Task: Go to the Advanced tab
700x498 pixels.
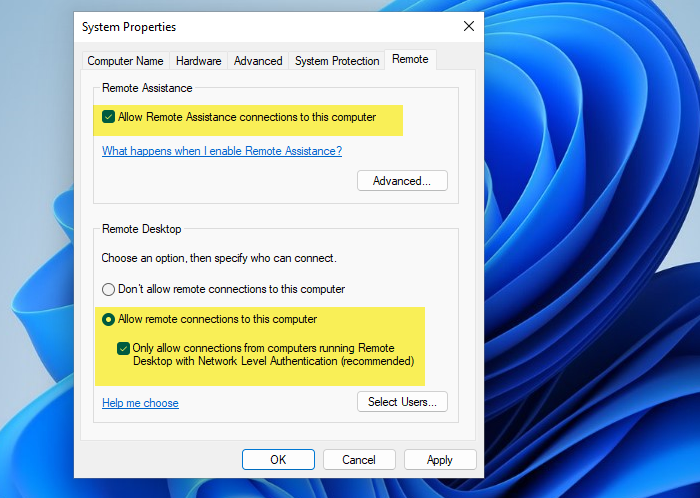Action: tap(258, 61)
